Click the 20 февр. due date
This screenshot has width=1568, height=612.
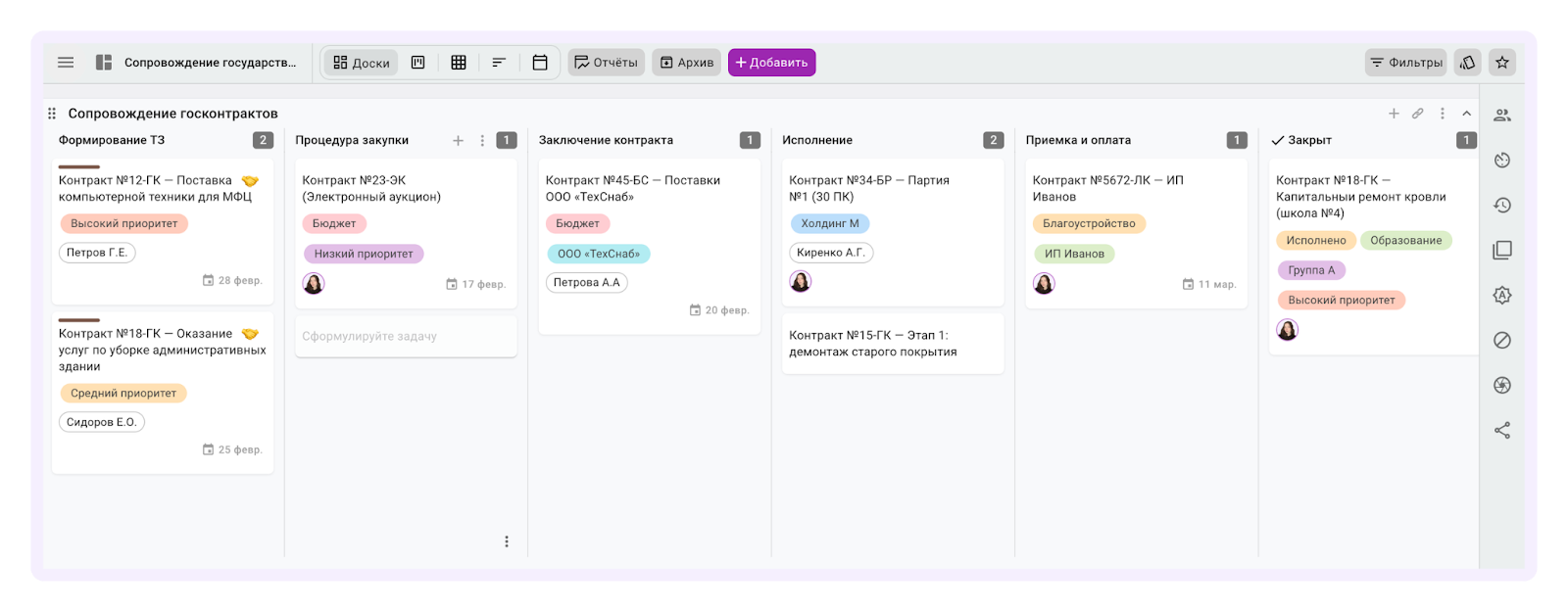tap(719, 310)
